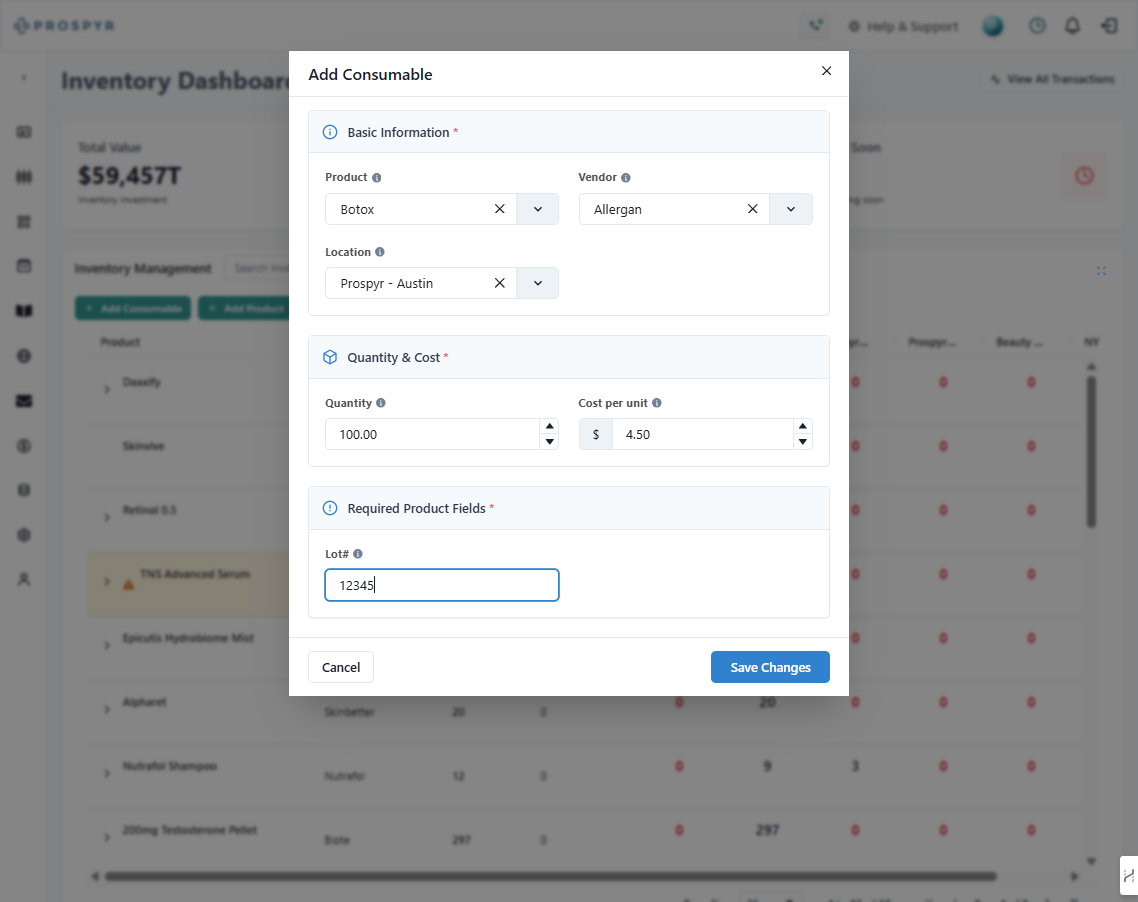Screen dimensions: 1138x902
Task: Show info tooltip for Vendor
Action: pos(626,178)
